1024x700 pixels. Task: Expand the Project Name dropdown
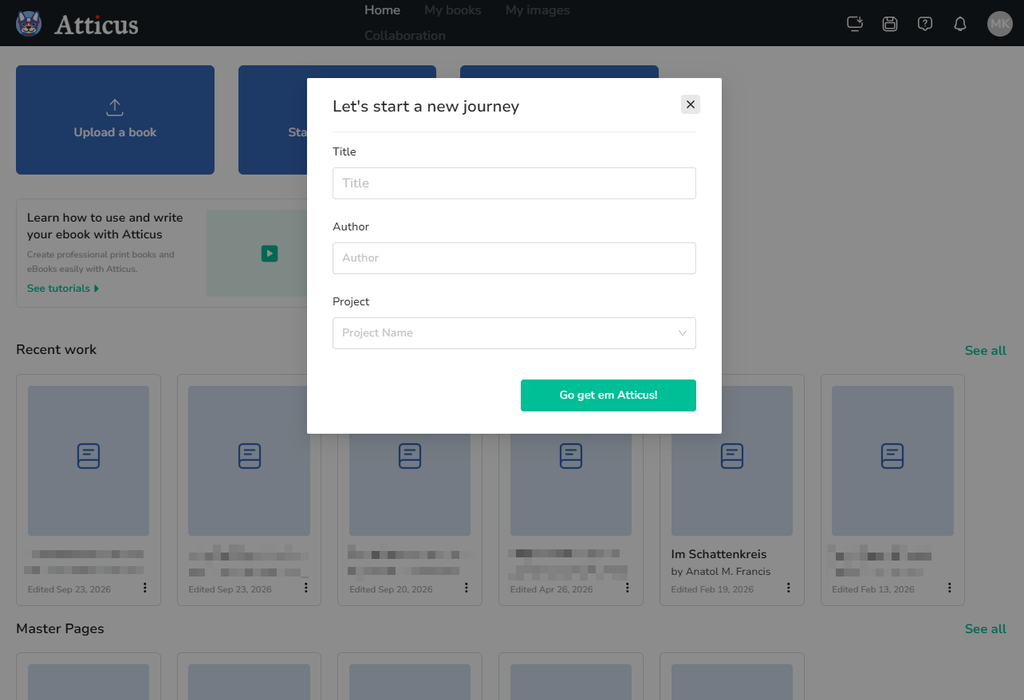click(x=514, y=333)
